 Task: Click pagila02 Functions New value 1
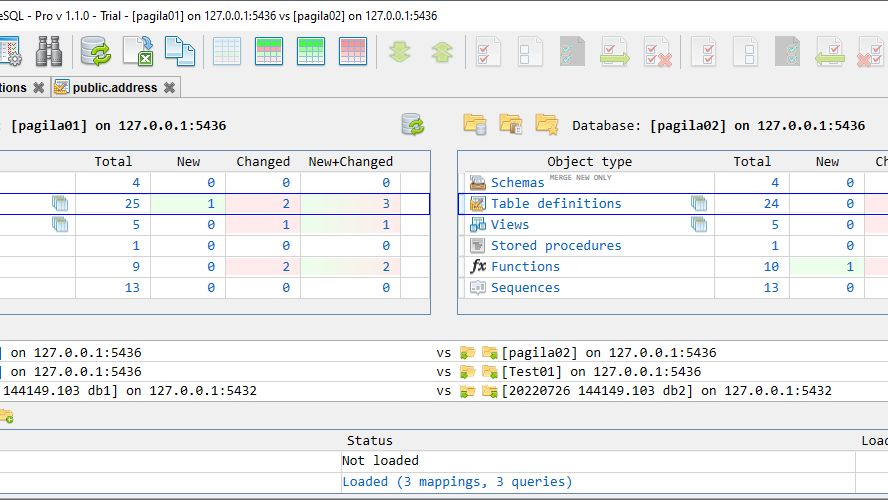click(x=849, y=267)
